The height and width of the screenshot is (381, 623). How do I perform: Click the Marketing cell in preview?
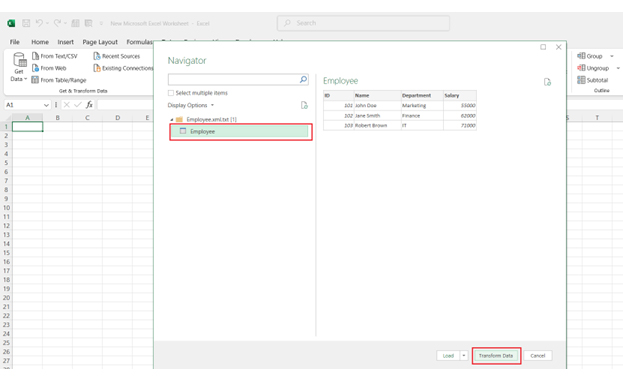(x=422, y=106)
